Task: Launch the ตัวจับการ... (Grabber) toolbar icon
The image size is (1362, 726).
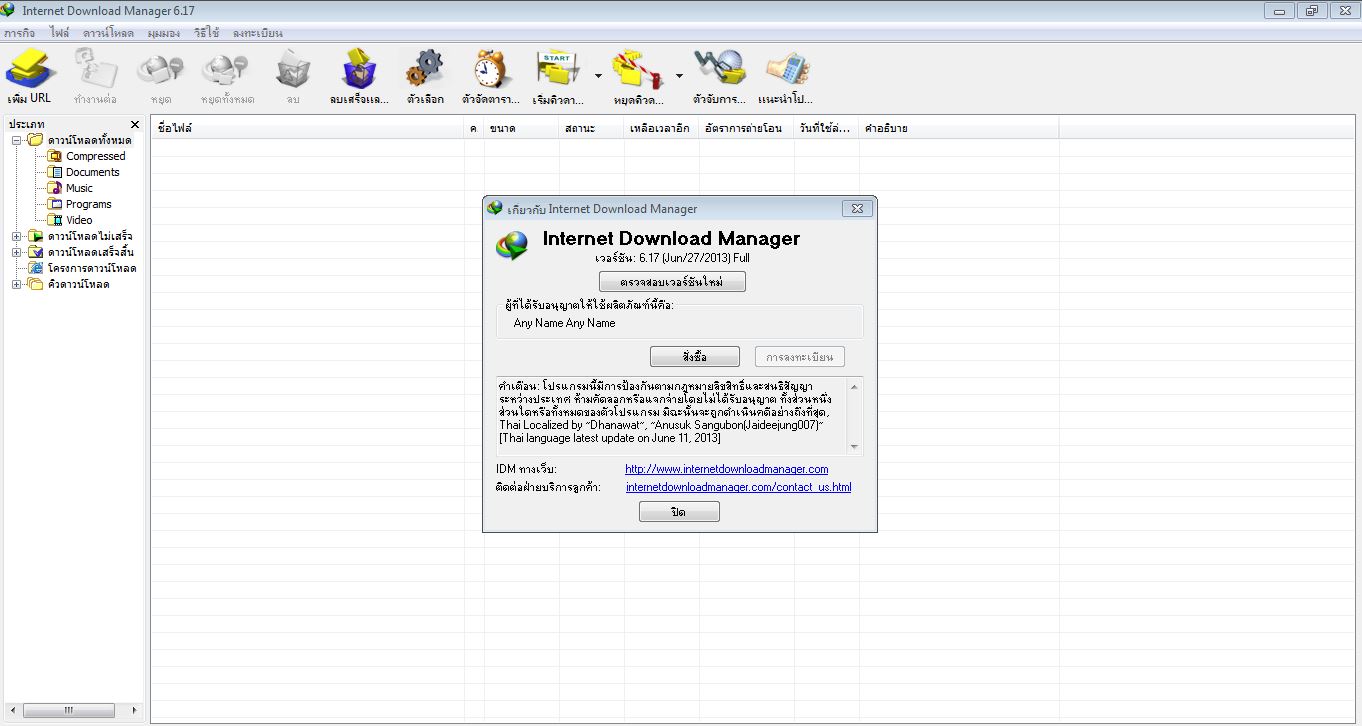Action: pyautogui.click(x=719, y=69)
